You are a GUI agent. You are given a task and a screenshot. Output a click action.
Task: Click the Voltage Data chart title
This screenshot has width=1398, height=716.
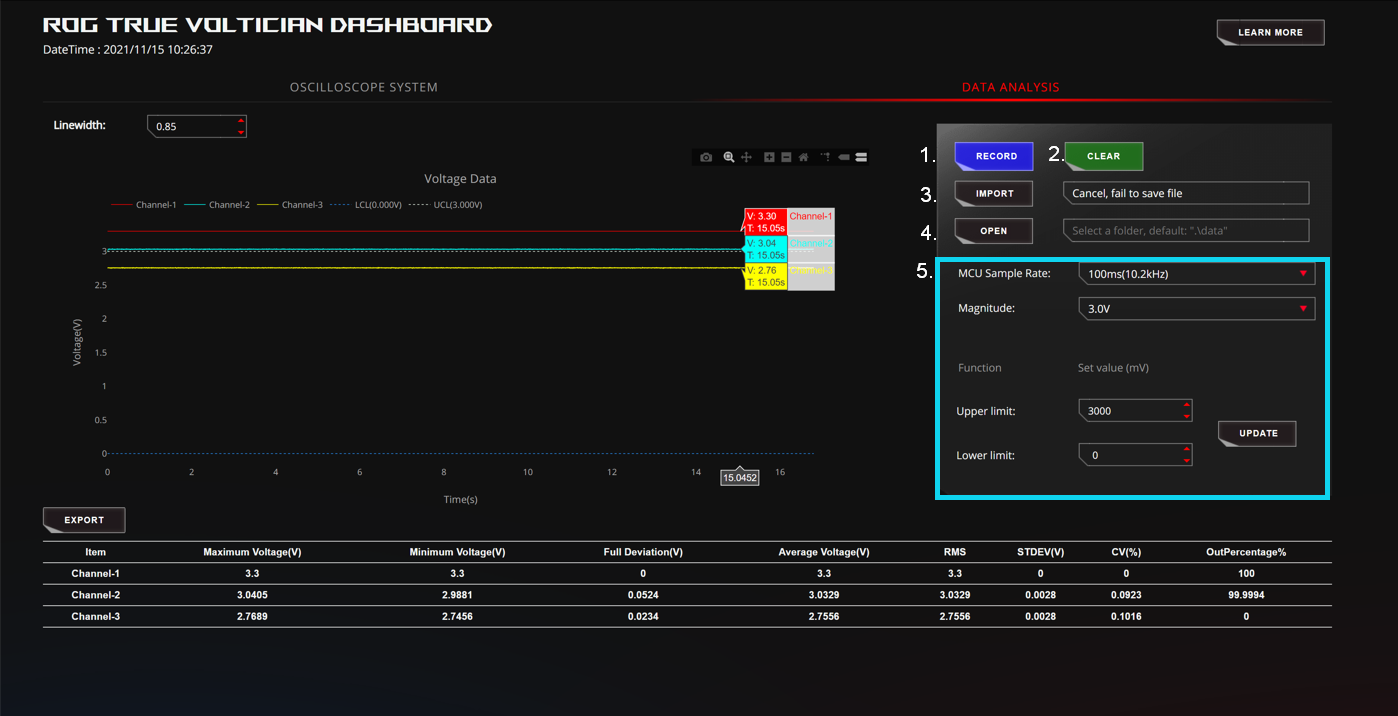tap(460, 179)
